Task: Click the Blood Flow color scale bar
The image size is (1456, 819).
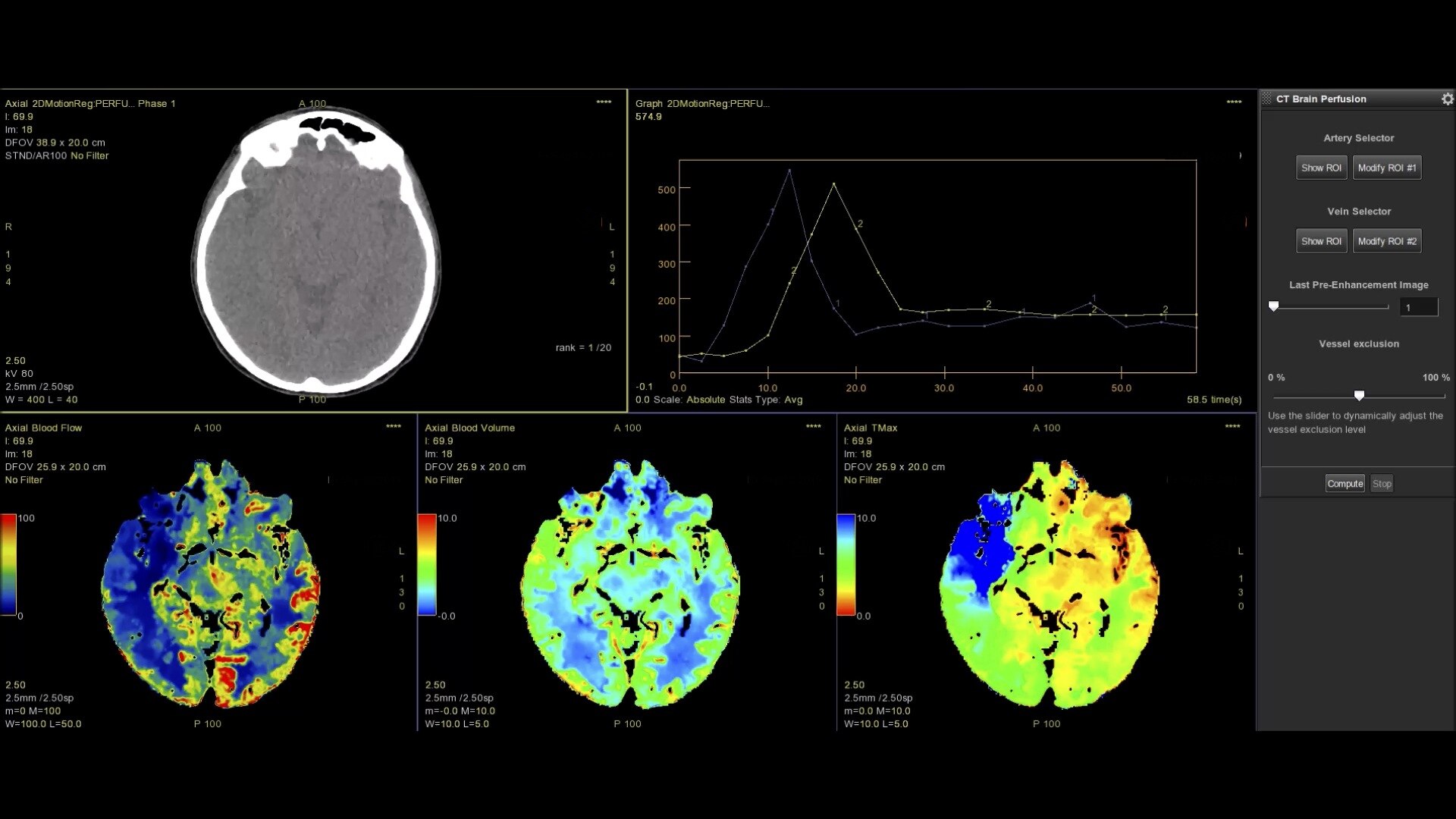Action: (x=8, y=564)
